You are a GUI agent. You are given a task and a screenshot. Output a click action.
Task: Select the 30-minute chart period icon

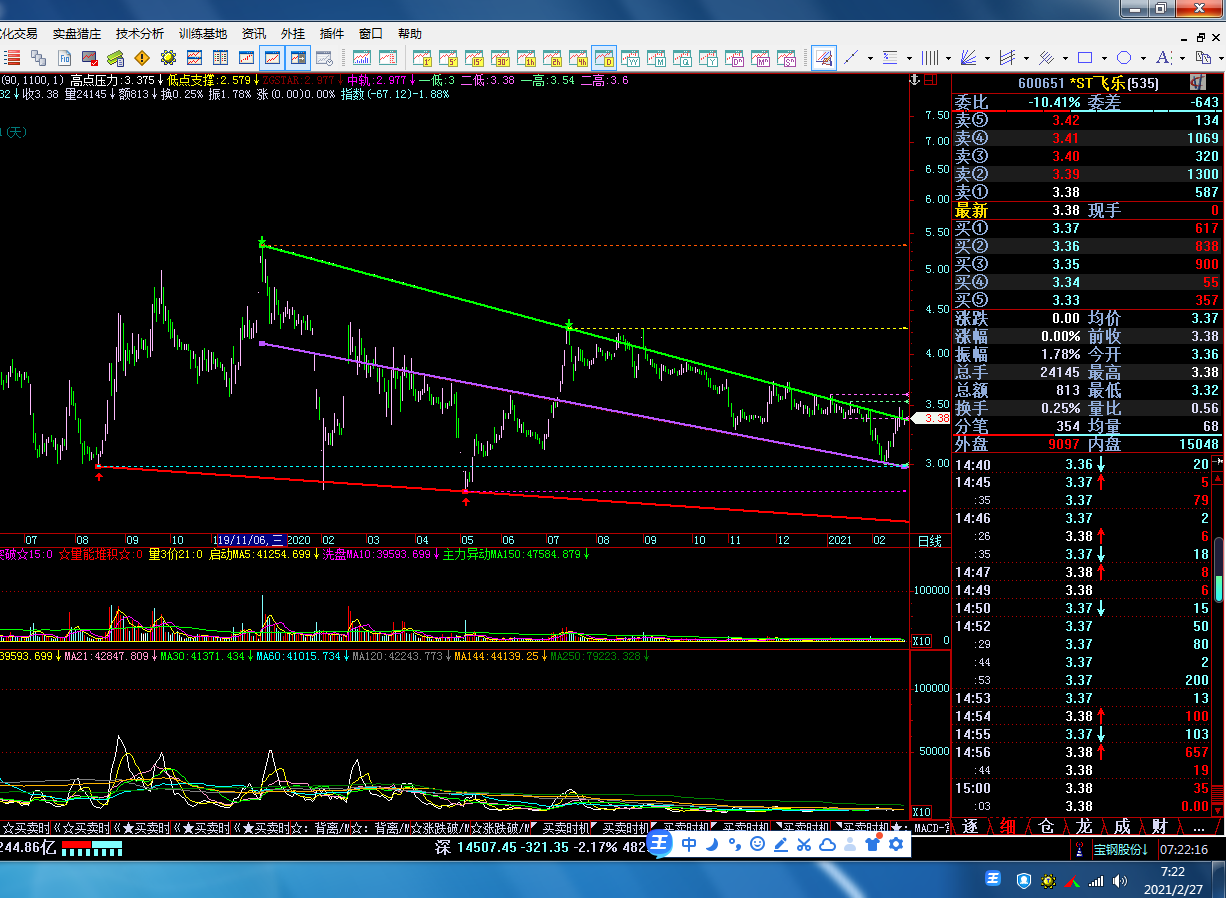click(500, 57)
